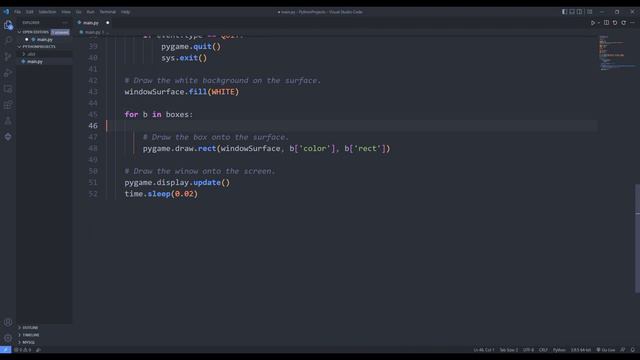Click the windowSurface.fill(WHITE) line
This screenshot has height=360, width=640.
pos(182,92)
